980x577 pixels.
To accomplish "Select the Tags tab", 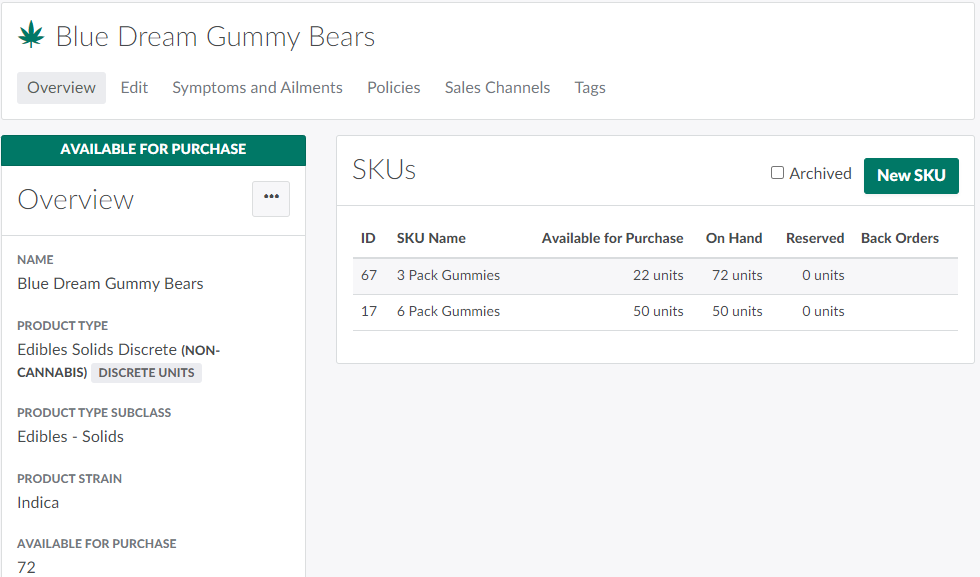I will [590, 88].
